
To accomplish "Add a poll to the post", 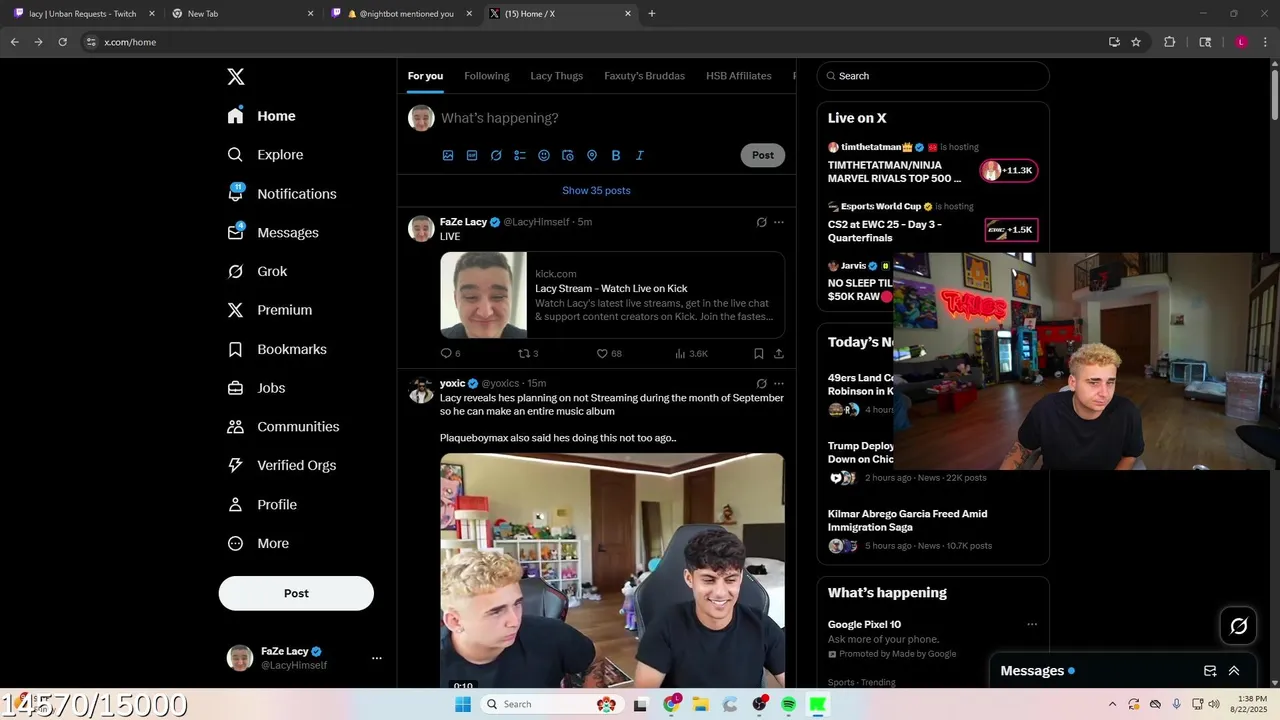I will click(x=520, y=155).
